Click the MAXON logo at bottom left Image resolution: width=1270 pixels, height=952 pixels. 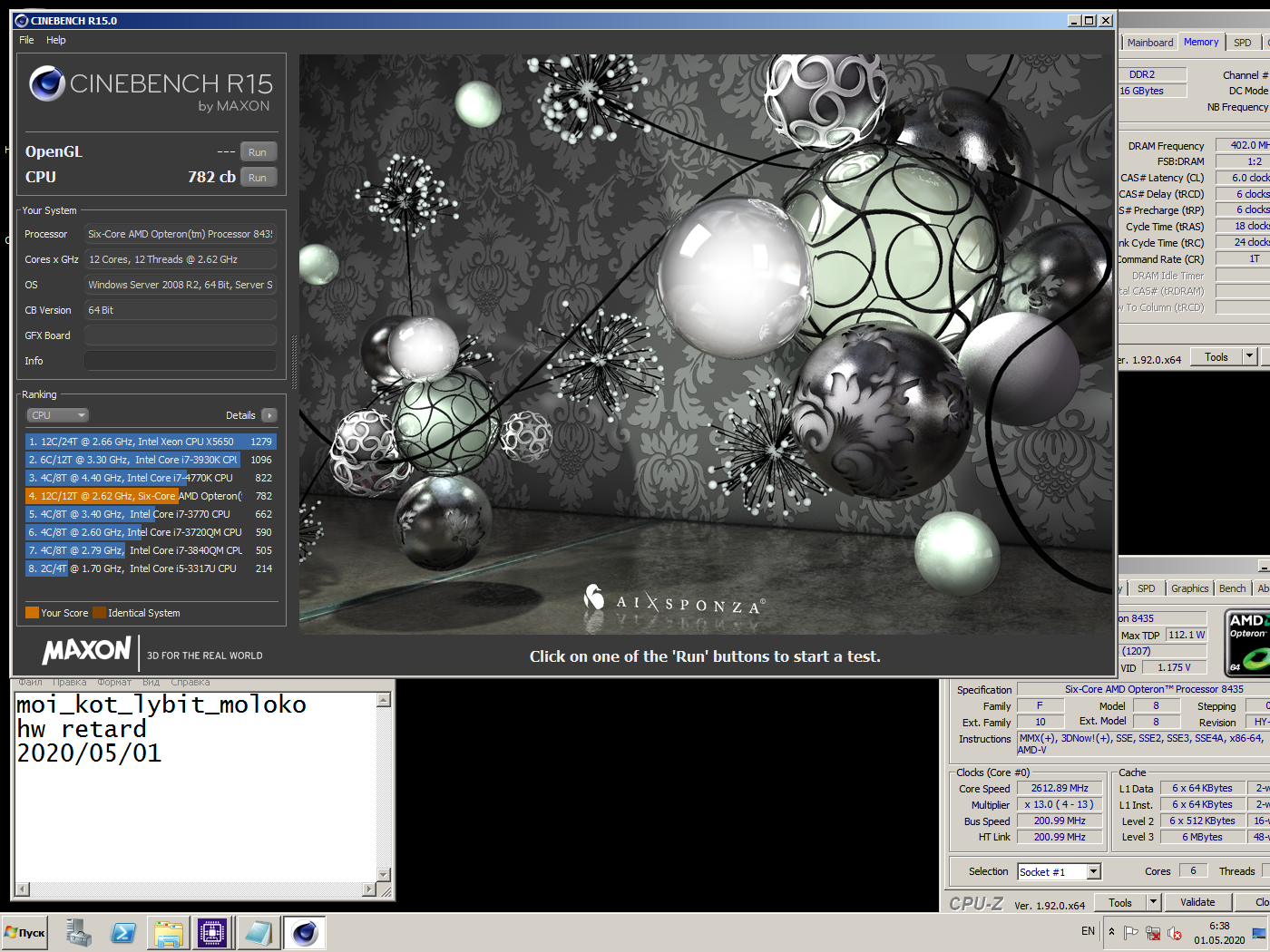(87, 651)
